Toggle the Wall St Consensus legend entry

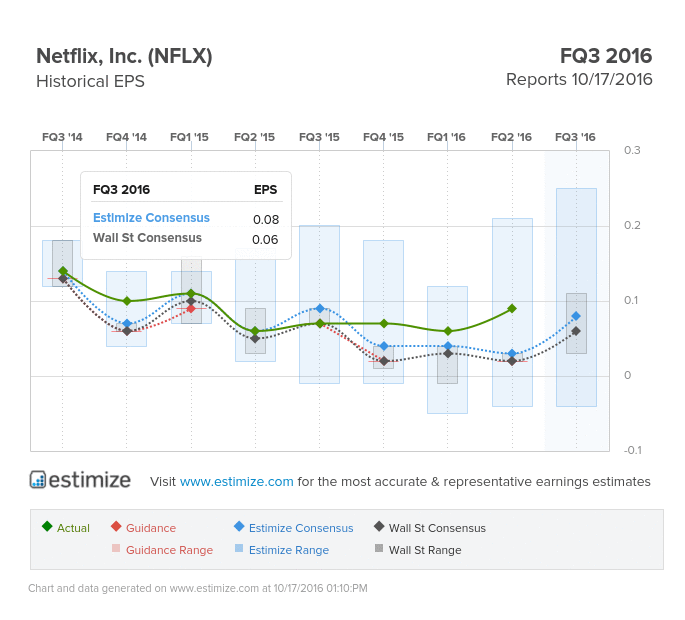(430, 527)
